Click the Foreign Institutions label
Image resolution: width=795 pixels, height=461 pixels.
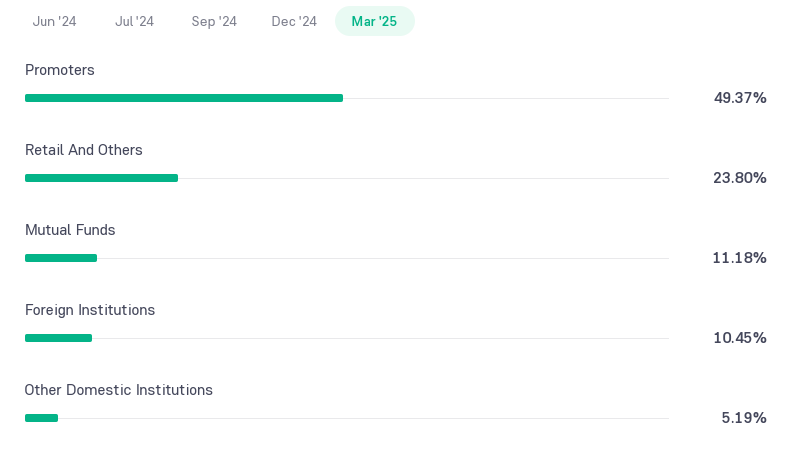click(90, 310)
